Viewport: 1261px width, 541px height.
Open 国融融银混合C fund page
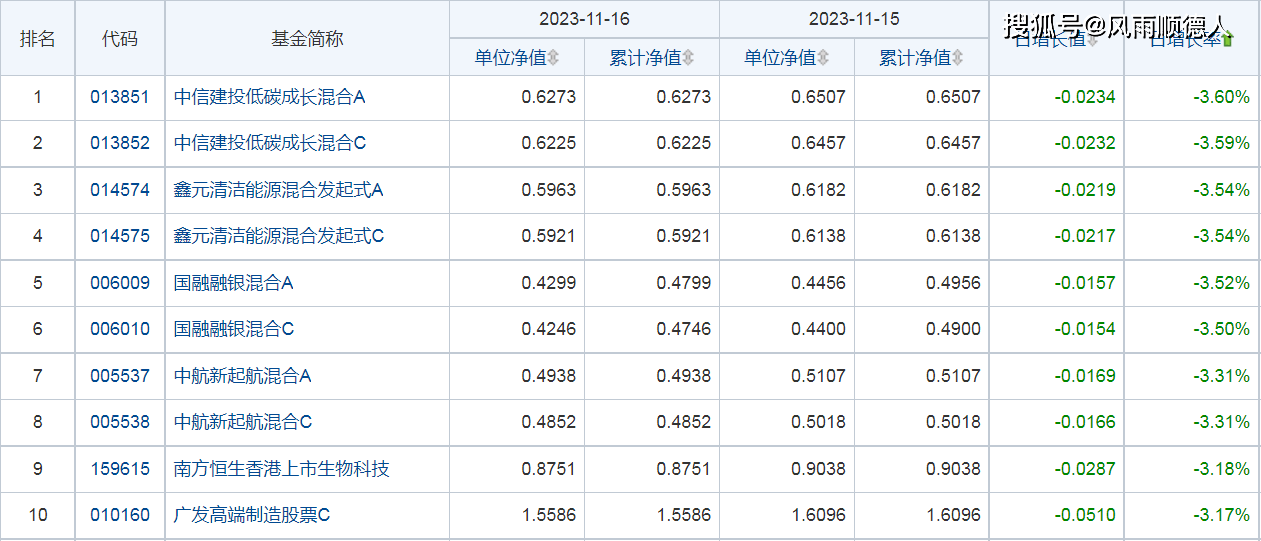pos(234,329)
